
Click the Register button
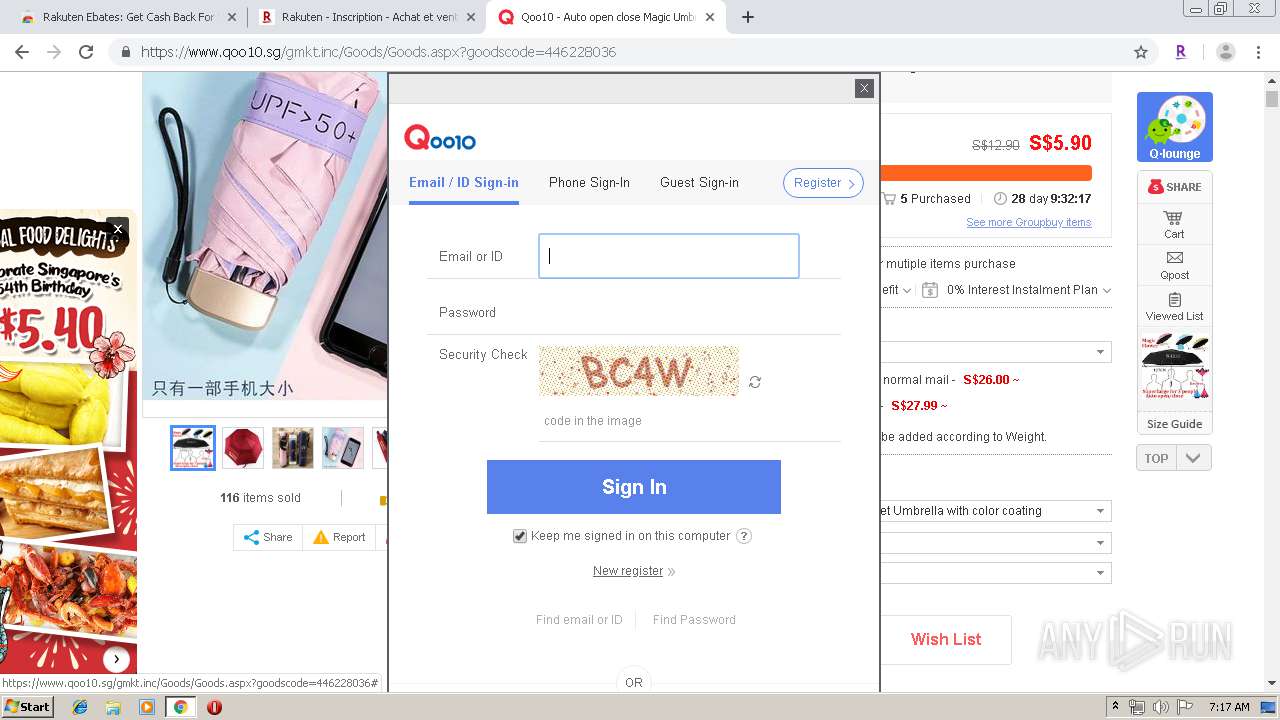click(823, 183)
